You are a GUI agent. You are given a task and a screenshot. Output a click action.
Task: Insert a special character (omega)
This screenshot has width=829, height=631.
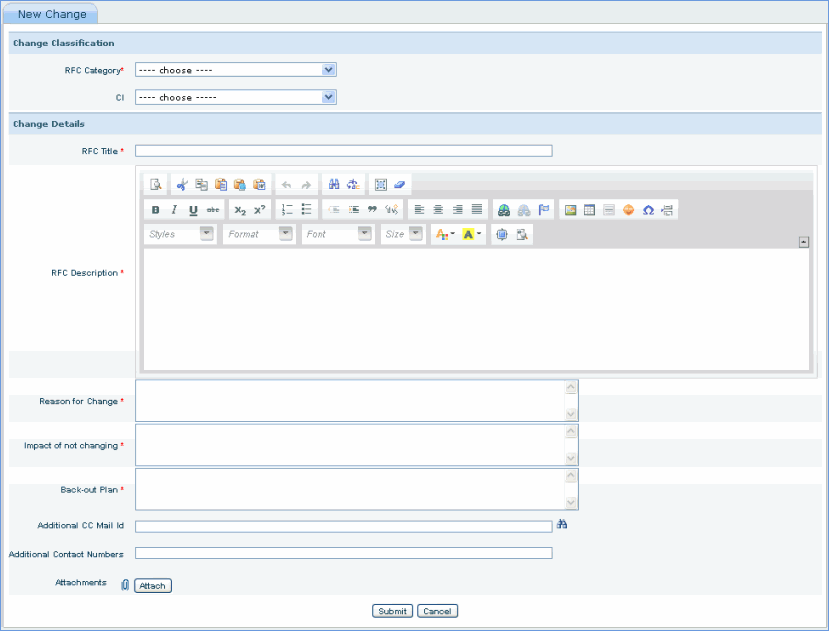648,210
